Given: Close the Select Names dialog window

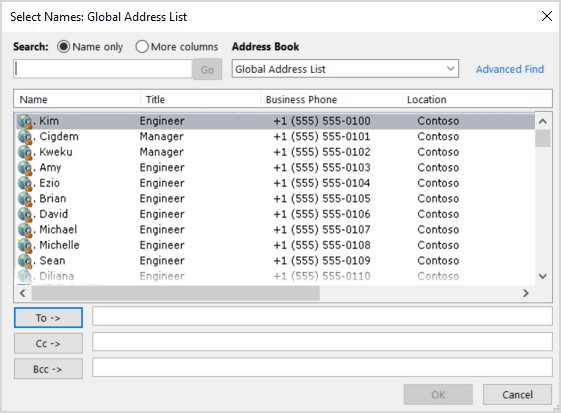Looking at the screenshot, I should [x=547, y=16].
